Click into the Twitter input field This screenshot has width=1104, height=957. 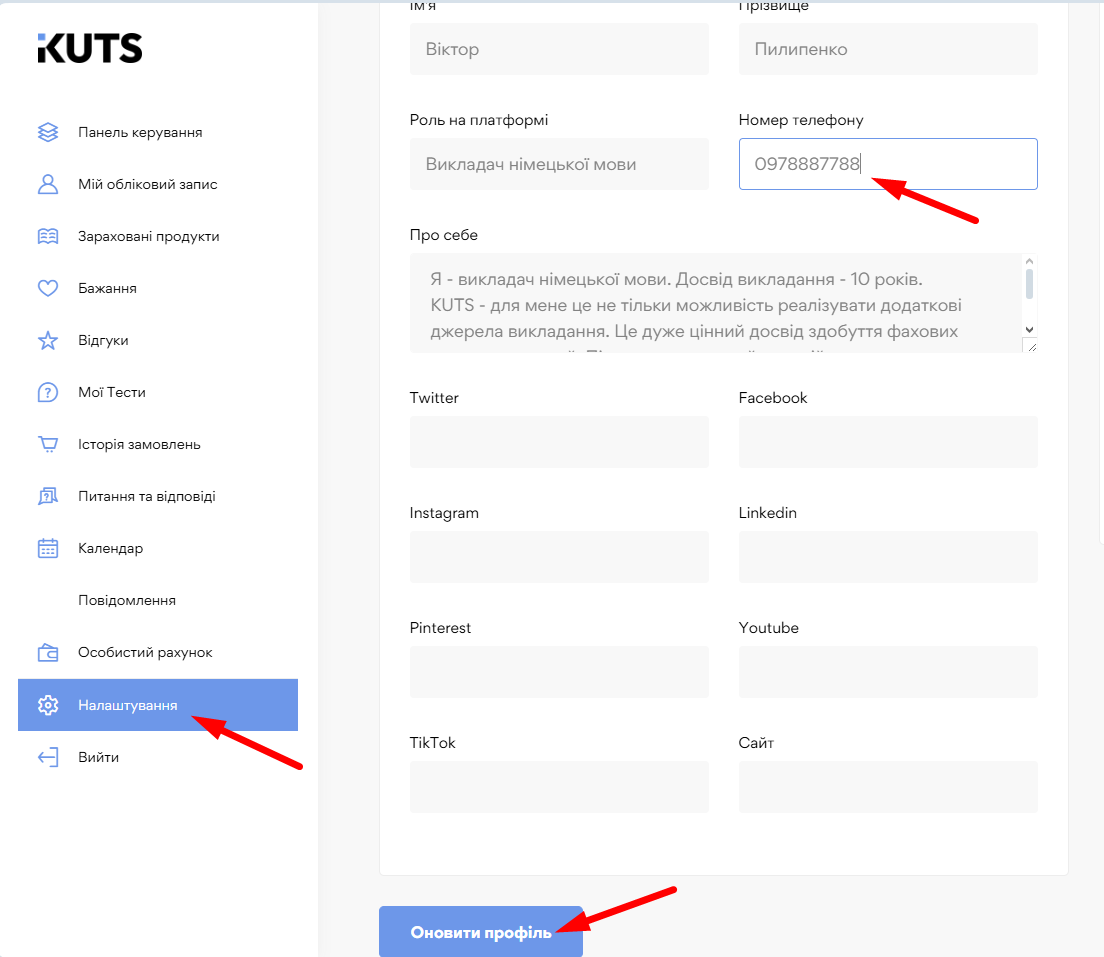click(559, 442)
